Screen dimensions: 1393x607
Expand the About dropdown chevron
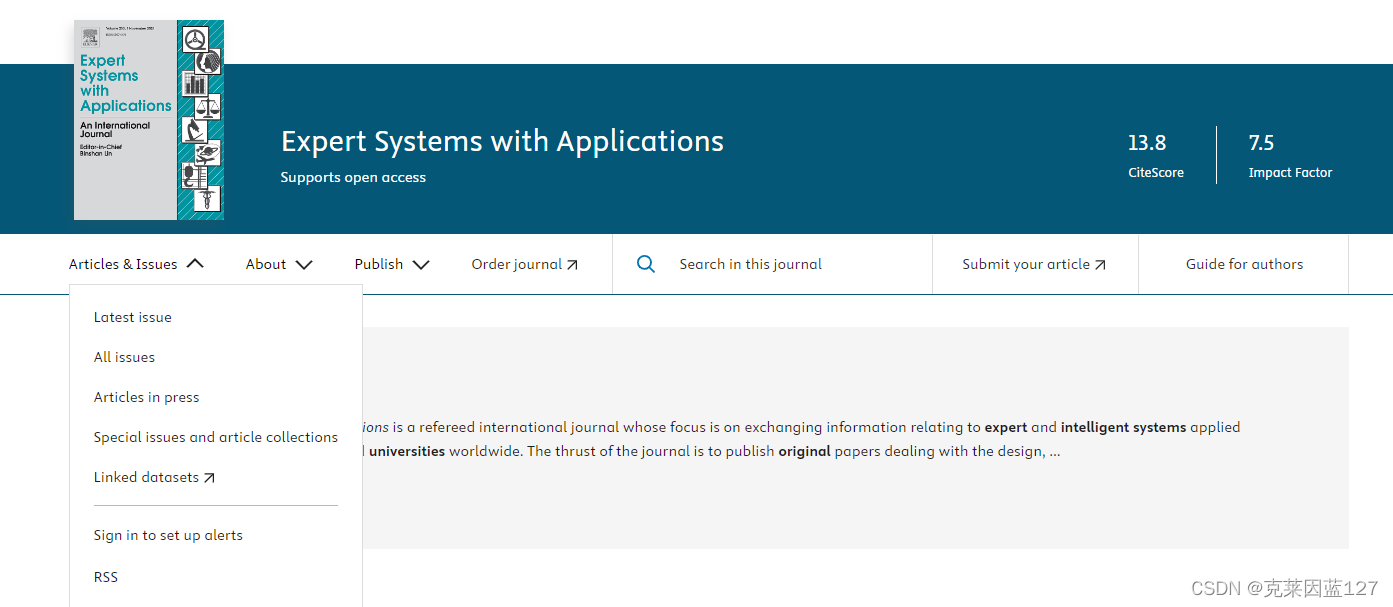coord(304,265)
